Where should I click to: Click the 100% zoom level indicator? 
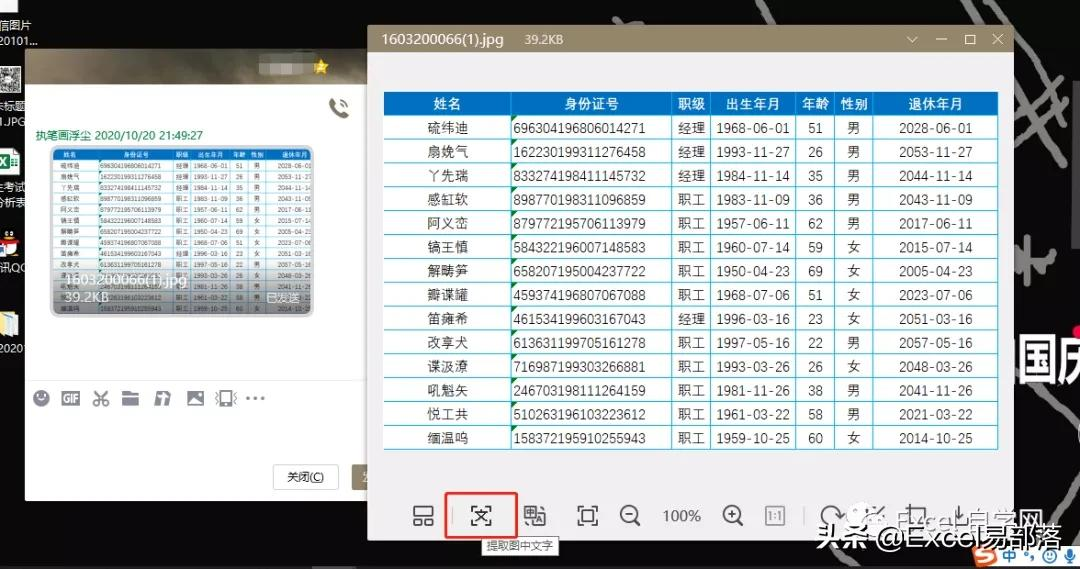click(x=681, y=515)
